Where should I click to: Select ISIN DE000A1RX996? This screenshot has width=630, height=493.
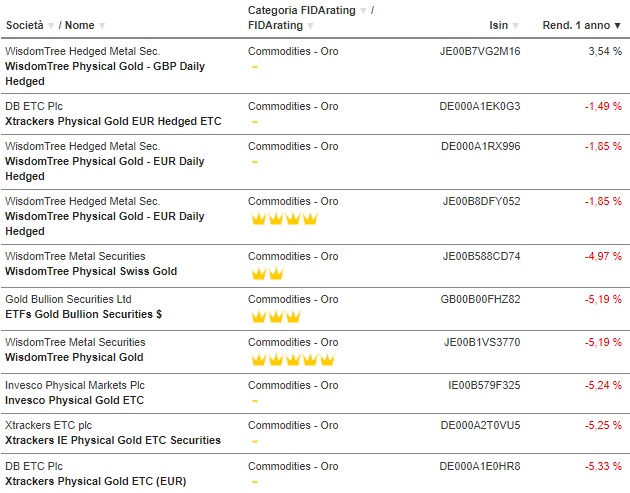click(481, 146)
